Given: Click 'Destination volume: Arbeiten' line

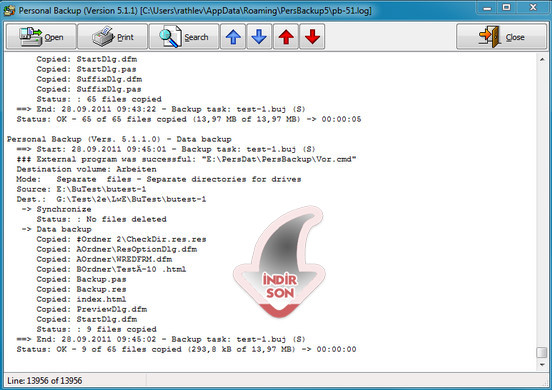Looking at the screenshot, I should 86,169.
